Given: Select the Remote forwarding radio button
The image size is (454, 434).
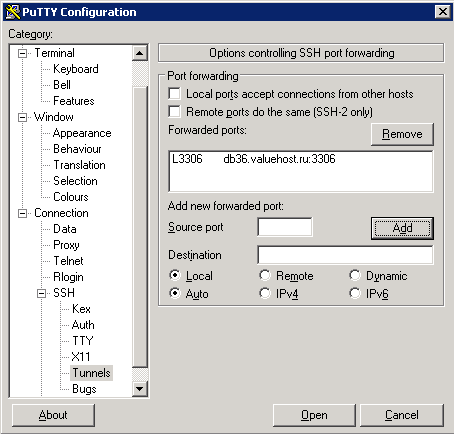Looking at the screenshot, I should coord(265,275).
